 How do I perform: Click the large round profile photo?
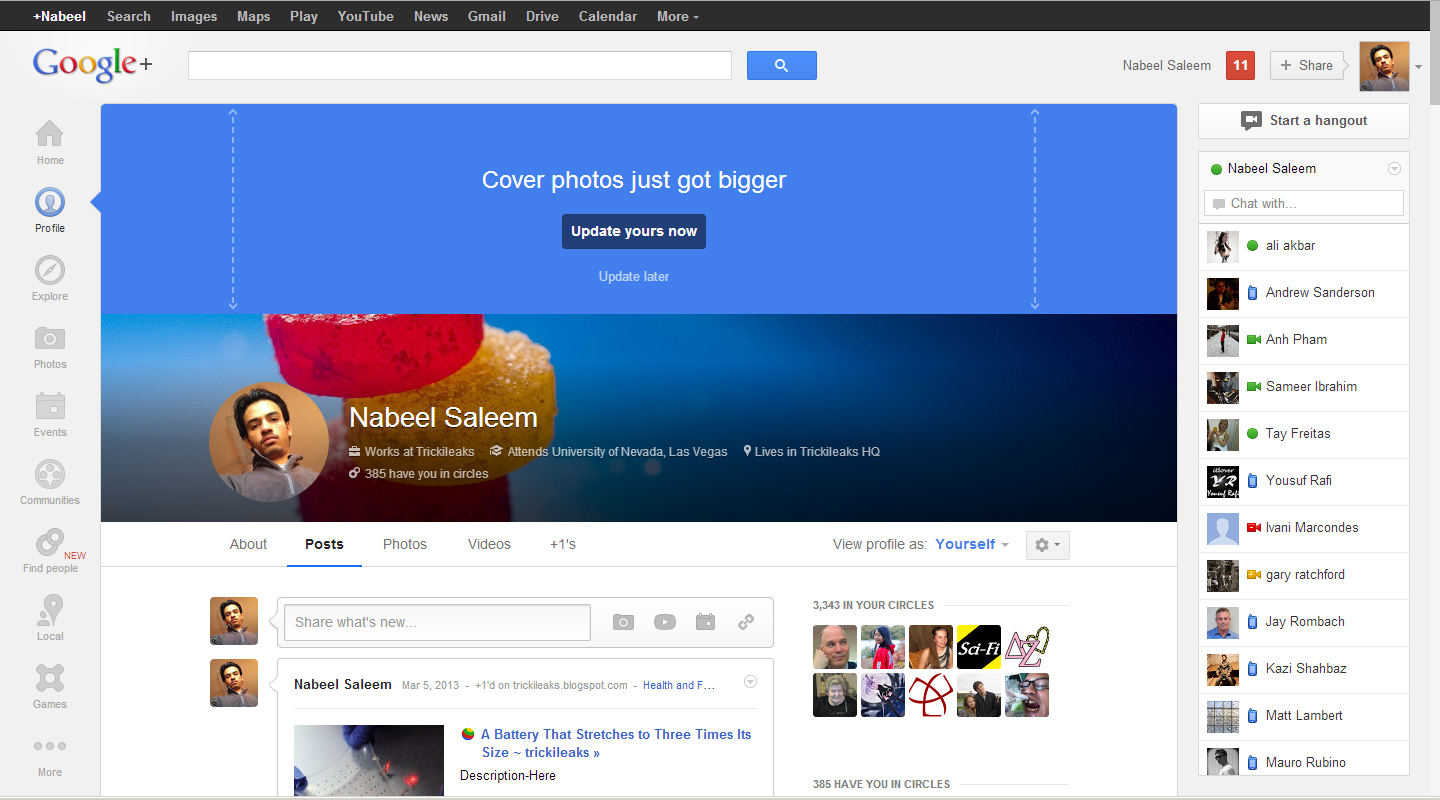(x=269, y=441)
